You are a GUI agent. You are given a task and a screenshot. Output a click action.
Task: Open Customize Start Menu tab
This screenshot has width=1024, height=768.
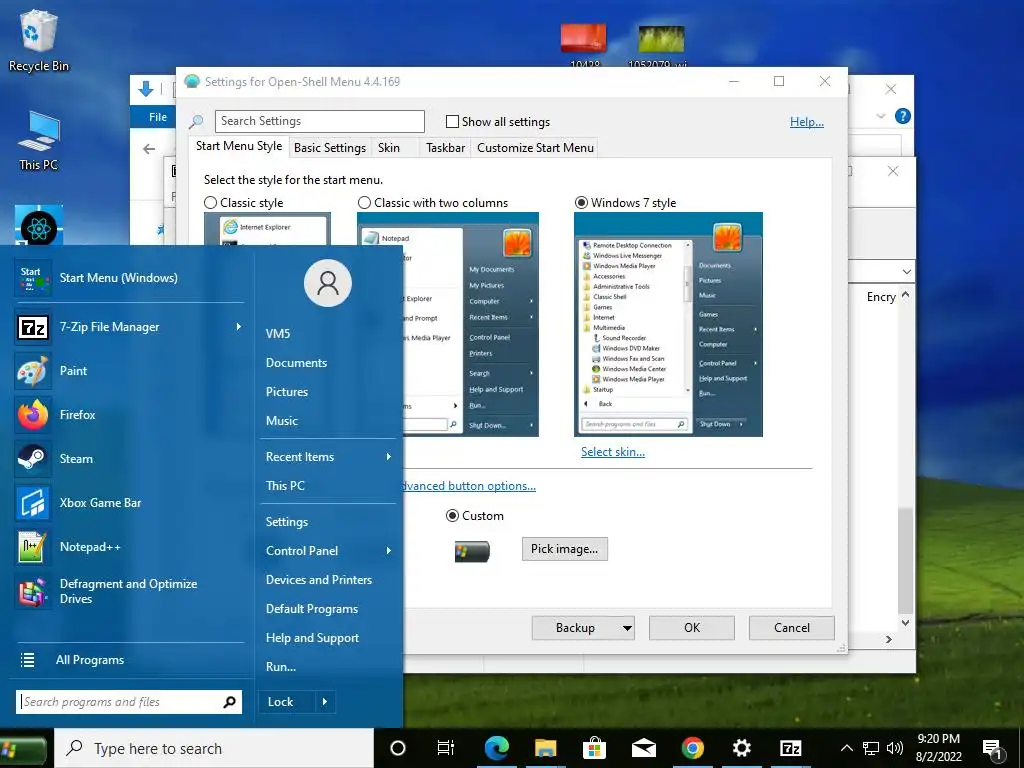[x=536, y=148]
